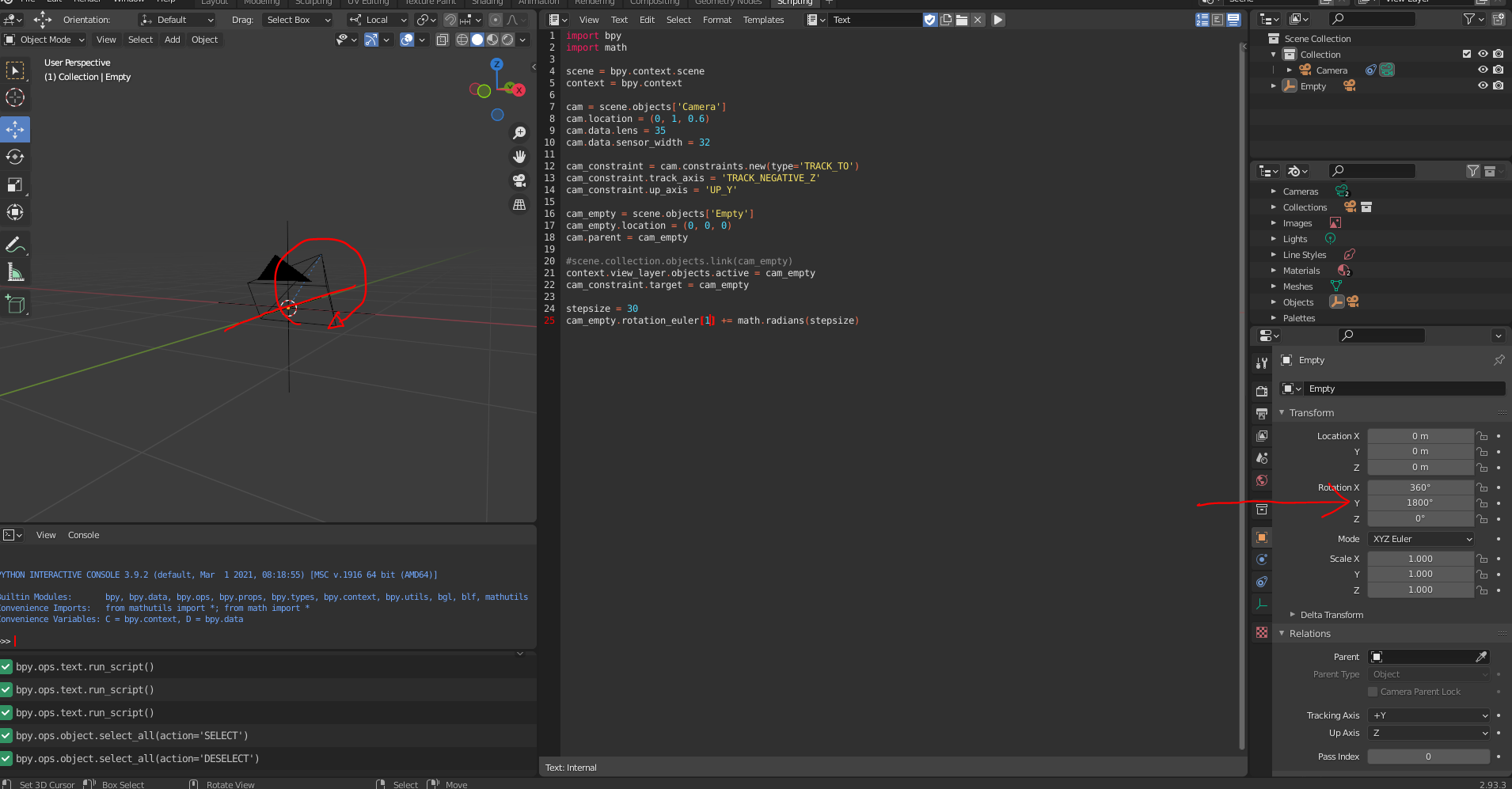Disable rendering for the Empty object
Viewport: 1512px width, 789px height.
(1499, 85)
